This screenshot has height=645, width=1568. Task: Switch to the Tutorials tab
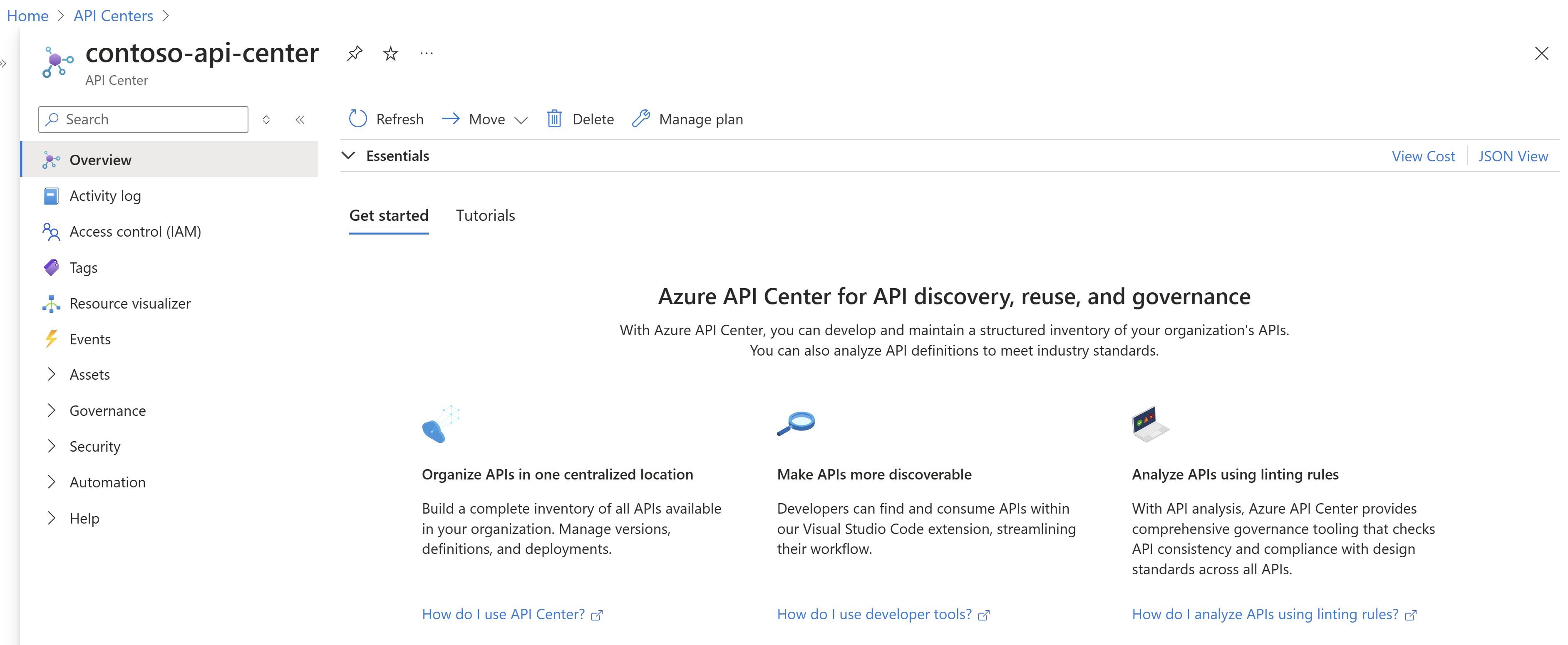(484, 214)
